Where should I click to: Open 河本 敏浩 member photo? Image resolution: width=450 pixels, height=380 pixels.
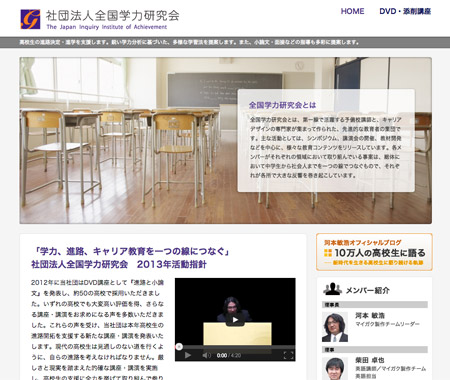335,327
